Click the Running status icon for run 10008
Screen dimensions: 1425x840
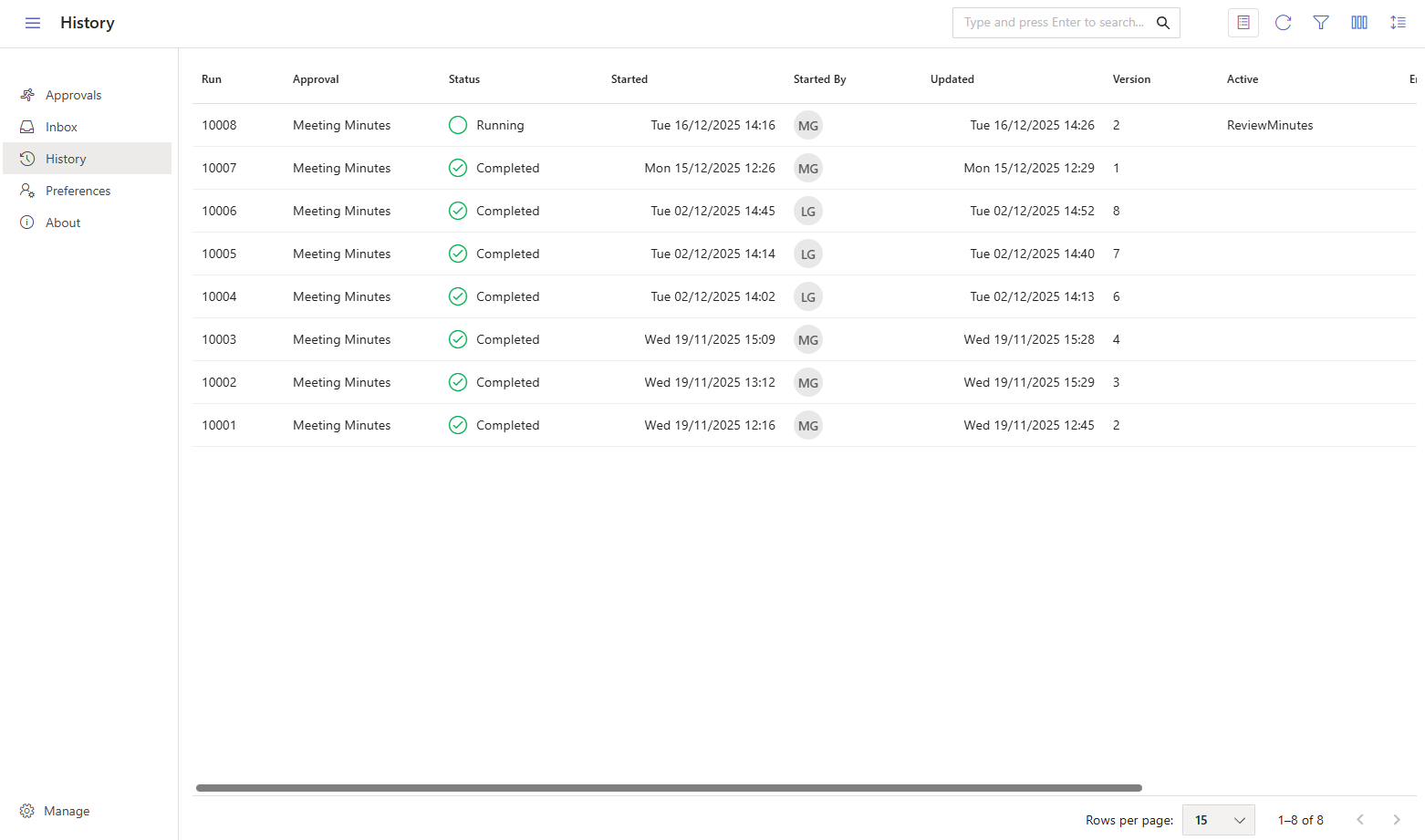click(458, 126)
